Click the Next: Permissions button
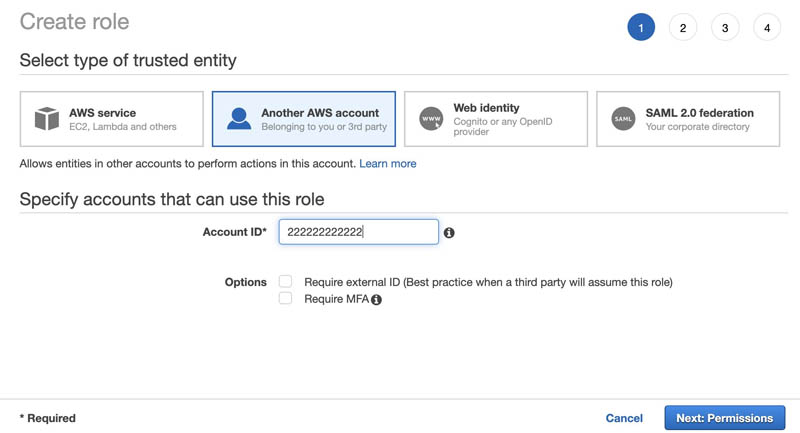 pyautogui.click(x=724, y=418)
